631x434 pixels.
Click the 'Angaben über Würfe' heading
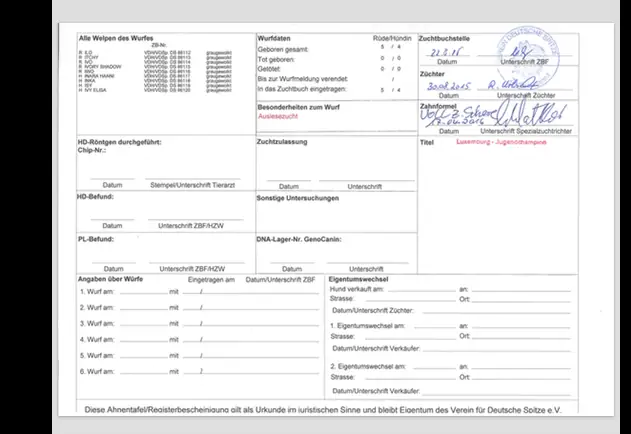pyautogui.click(x=110, y=279)
